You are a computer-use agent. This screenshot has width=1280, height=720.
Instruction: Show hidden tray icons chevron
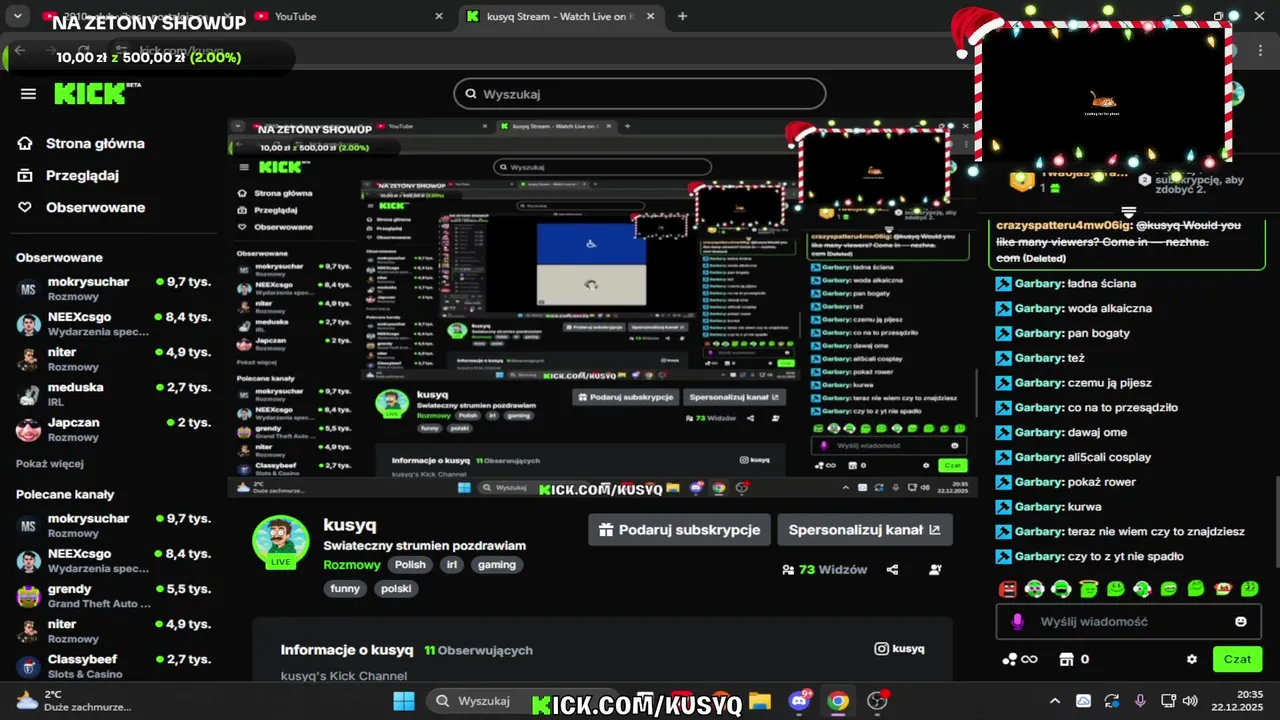[x=1055, y=701]
